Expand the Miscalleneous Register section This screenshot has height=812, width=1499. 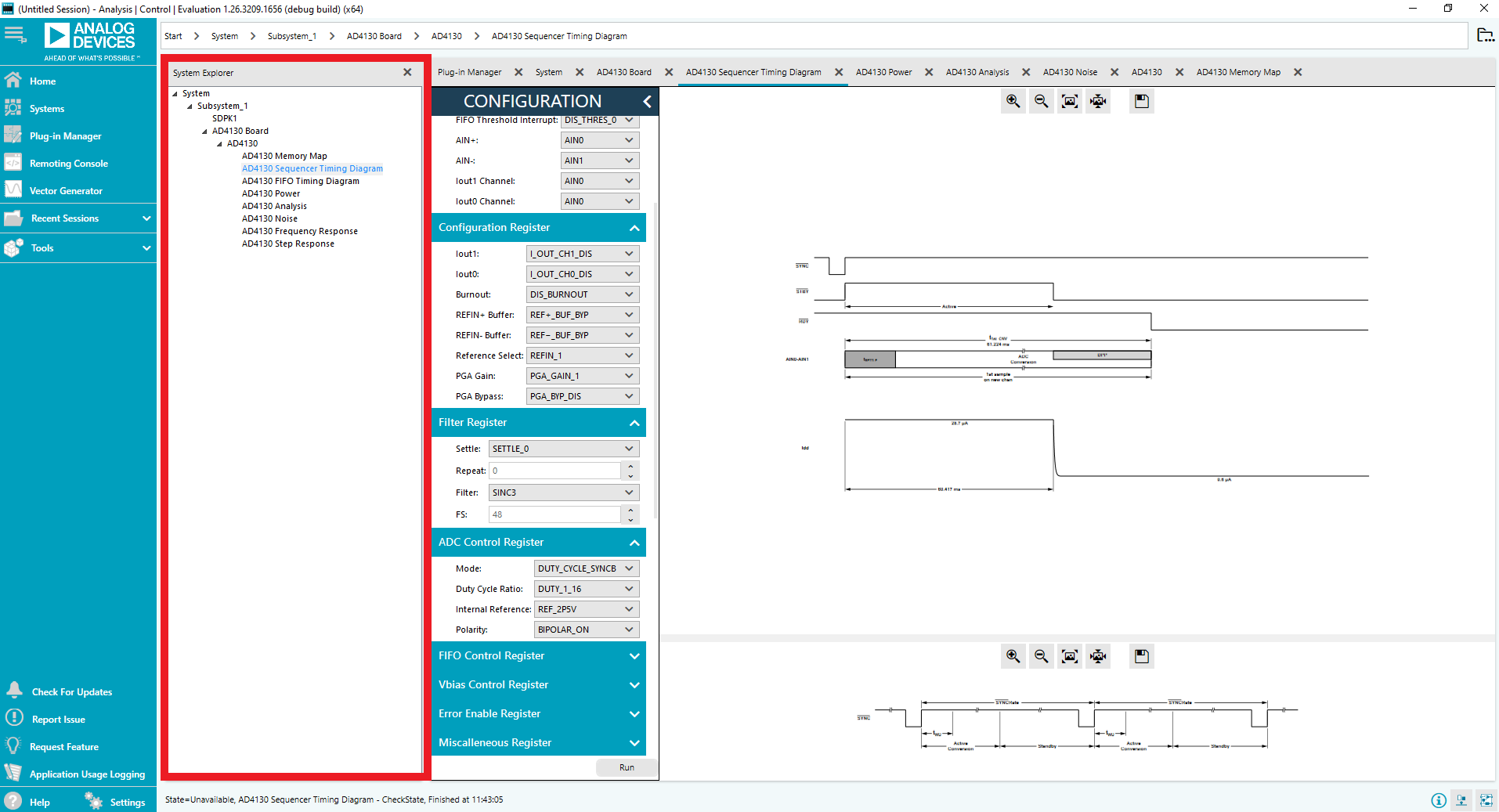coord(634,743)
